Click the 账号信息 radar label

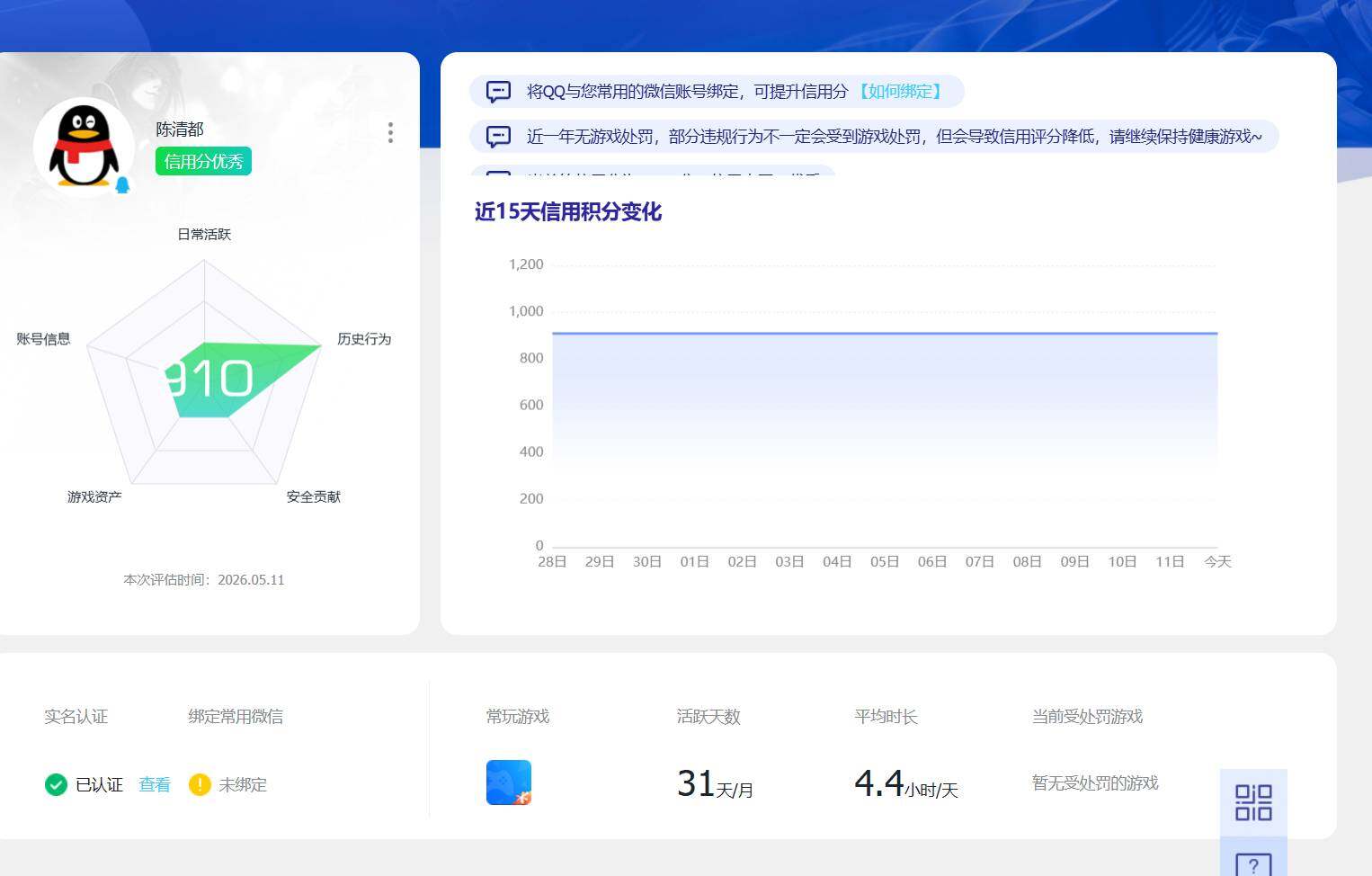tap(43, 338)
